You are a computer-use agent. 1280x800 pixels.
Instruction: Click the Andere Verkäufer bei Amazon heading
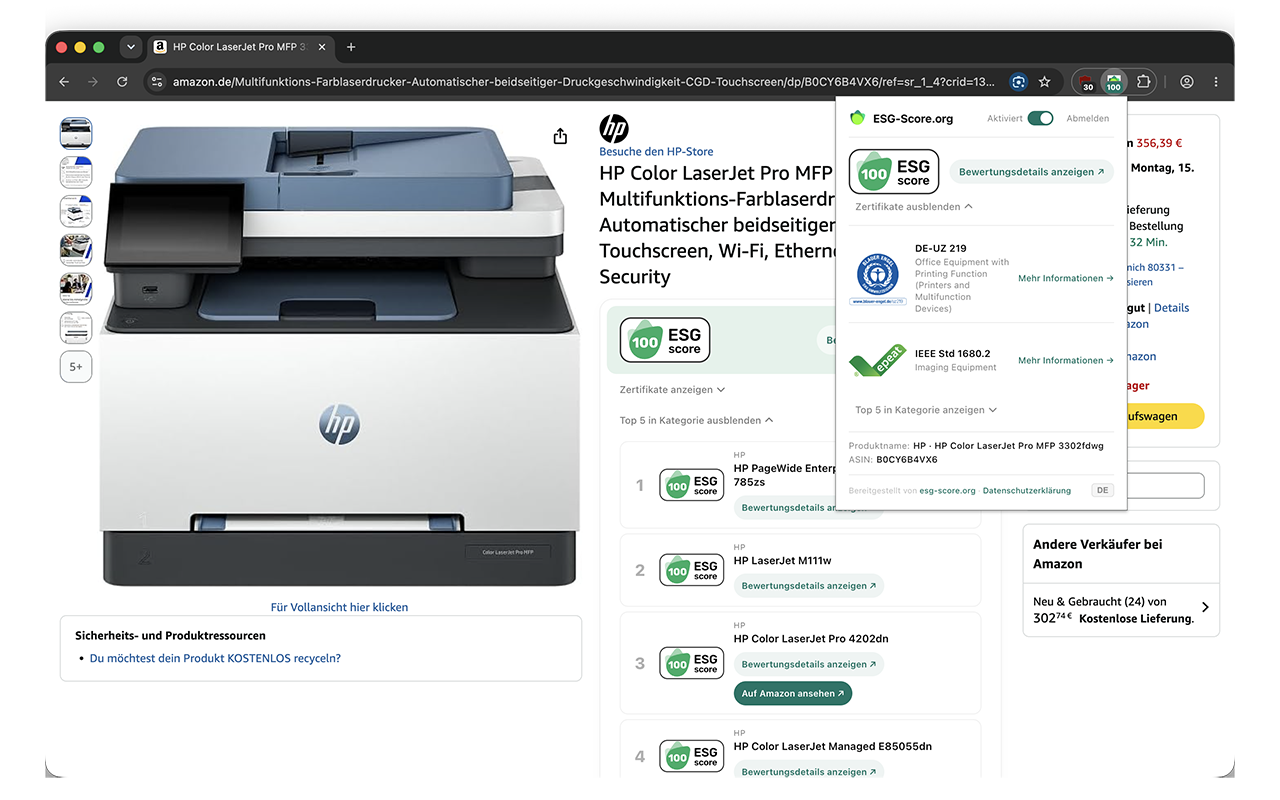click(1098, 554)
